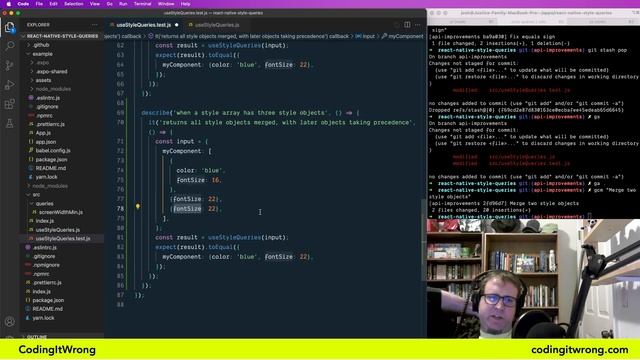Expand the .expo-shared folder
Image resolution: width=640 pixels, height=360 pixels.
click(x=51, y=71)
